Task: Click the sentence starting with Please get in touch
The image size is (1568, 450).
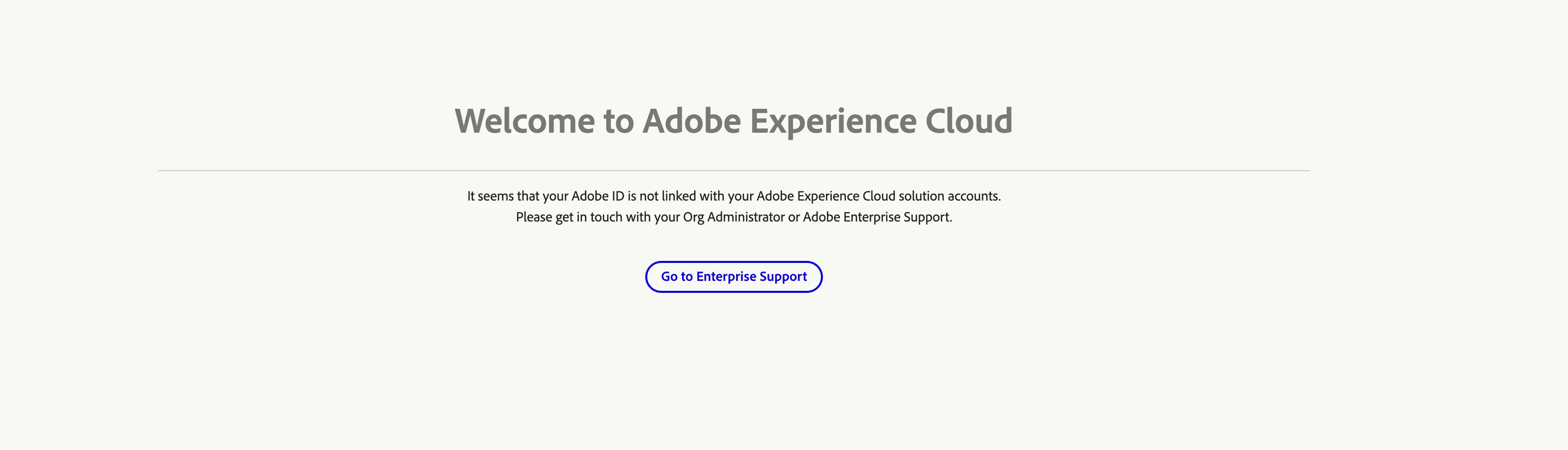Action: [x=734, y=217]
